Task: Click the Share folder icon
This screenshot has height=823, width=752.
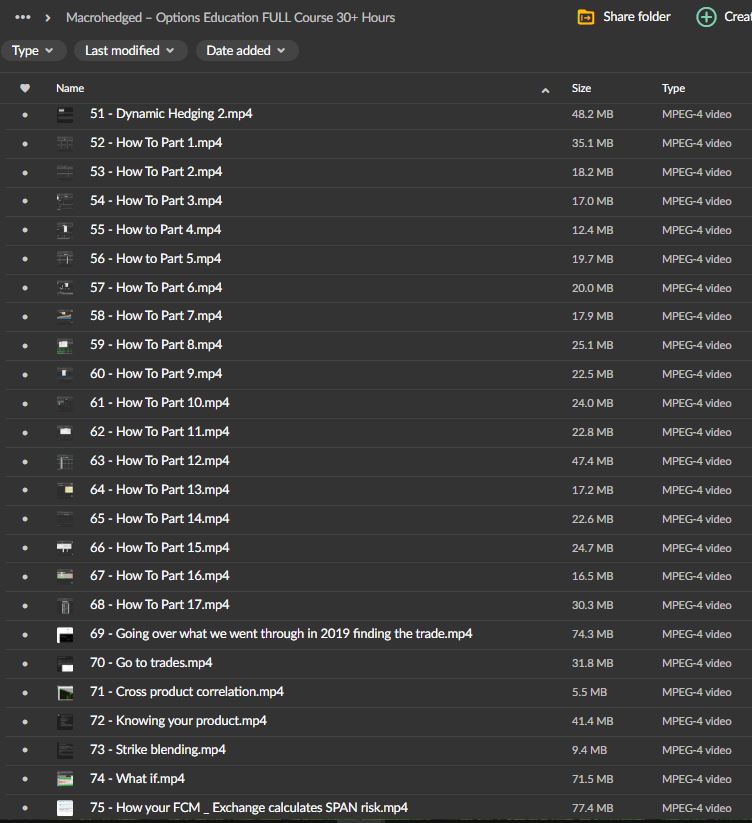Action: [587, 17]
